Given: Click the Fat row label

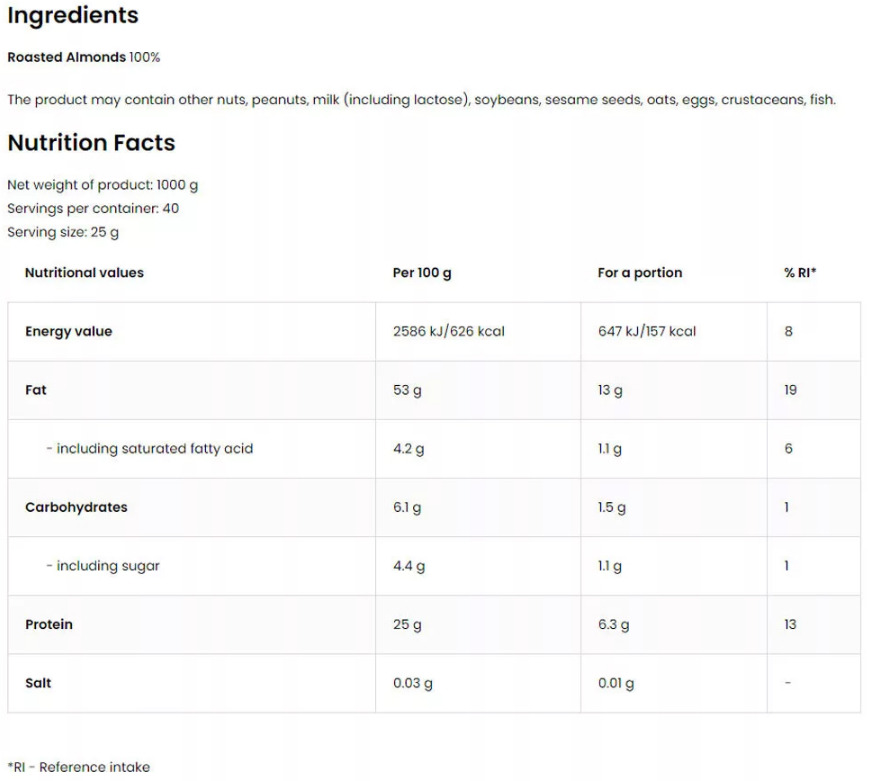Looking at the screenshot, I should pyautogui.click(x=36, y=390).
